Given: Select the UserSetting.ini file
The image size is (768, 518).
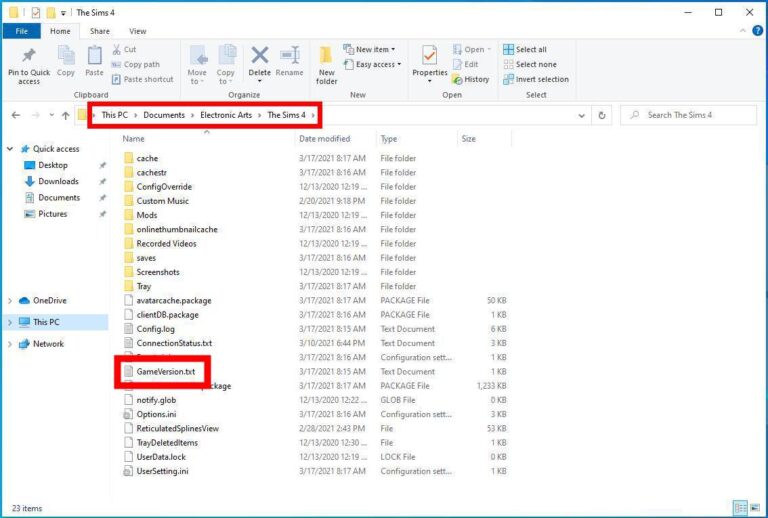Looking at the screenshot, I should click(162, 471).
